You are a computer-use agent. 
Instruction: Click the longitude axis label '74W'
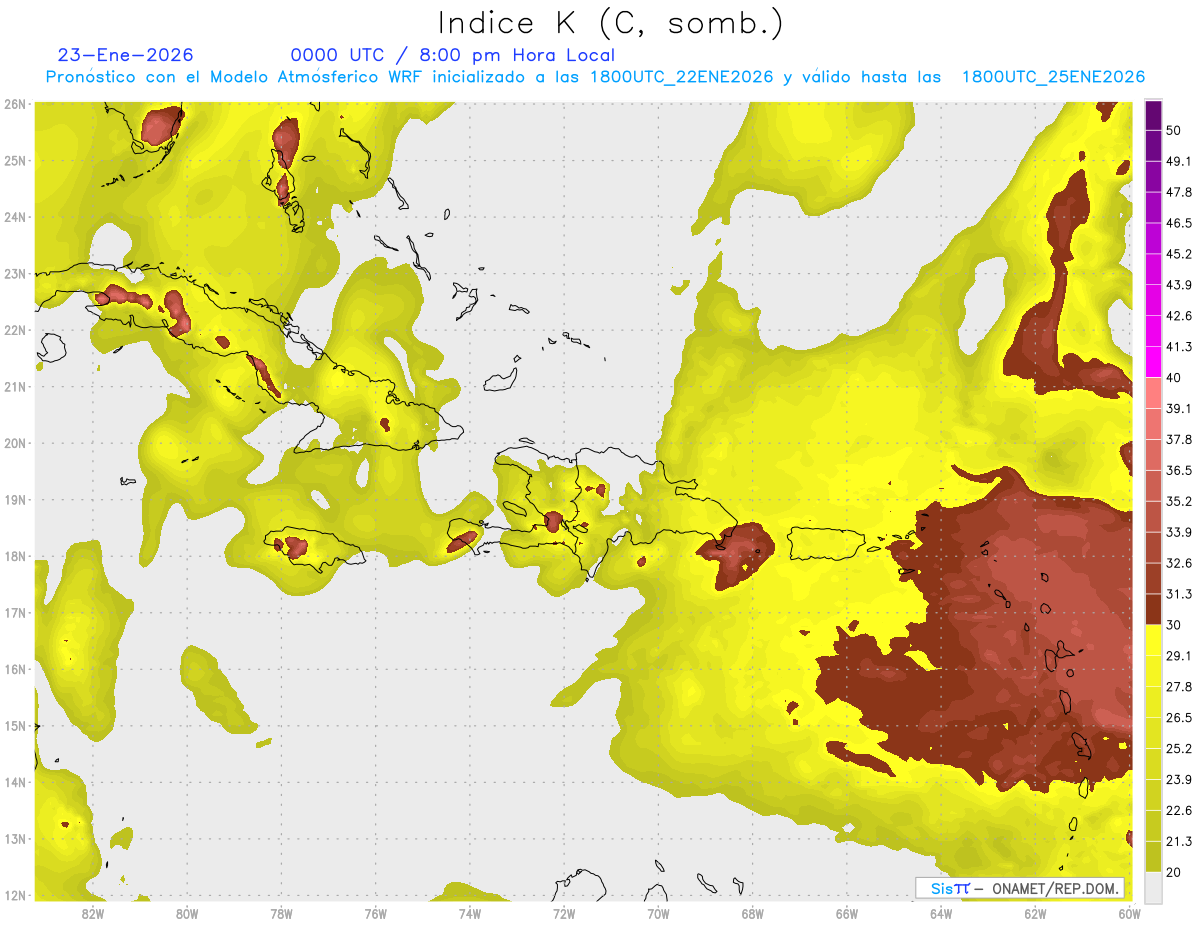[x=470, y=913]
